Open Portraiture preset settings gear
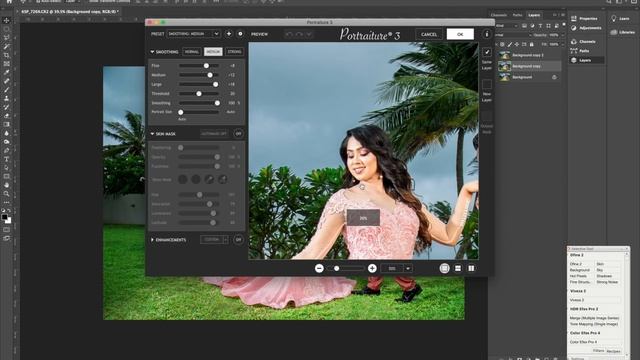Image resolution: width=640 pixels, height=360 pixels. click(240, 34)
